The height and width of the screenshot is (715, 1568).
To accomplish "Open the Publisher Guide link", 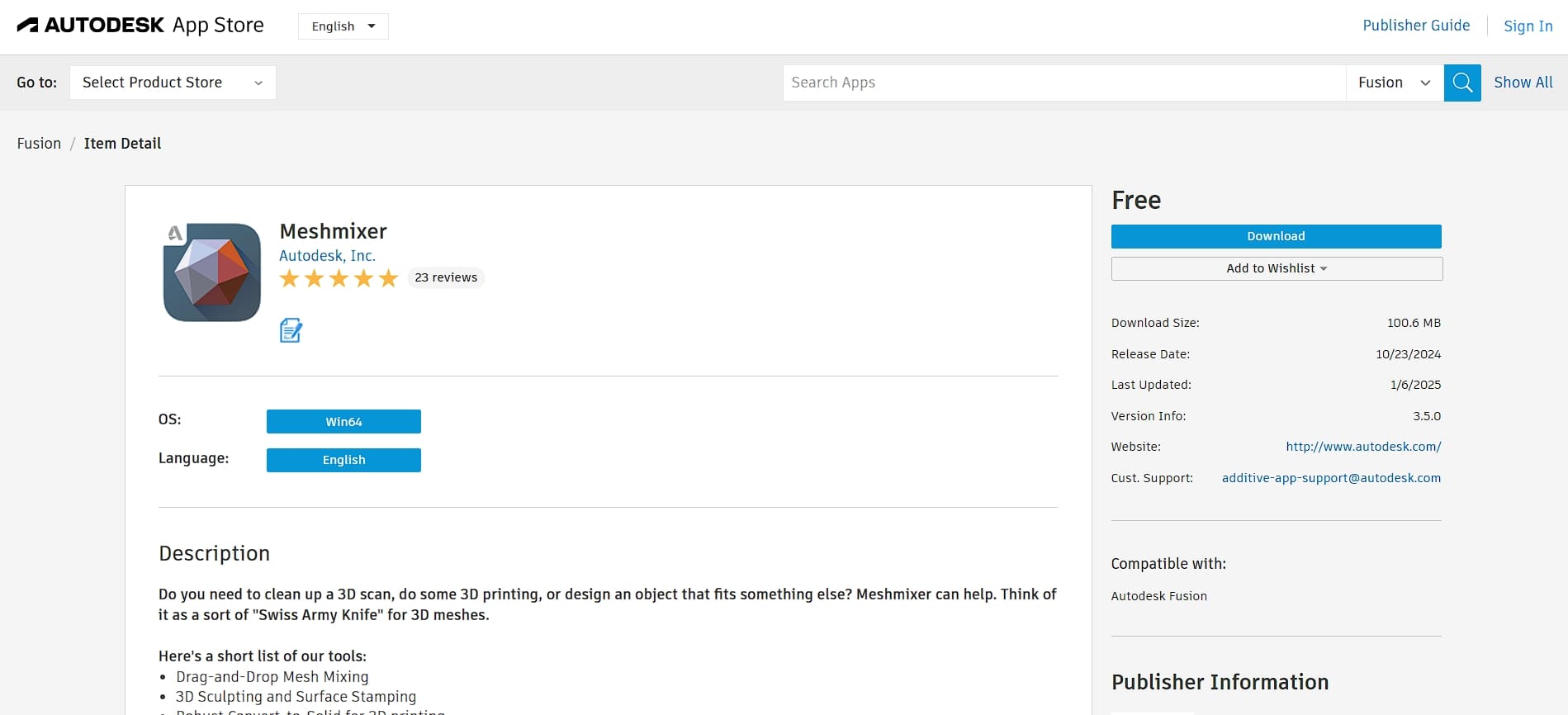I will click(x=1415, y=26).
